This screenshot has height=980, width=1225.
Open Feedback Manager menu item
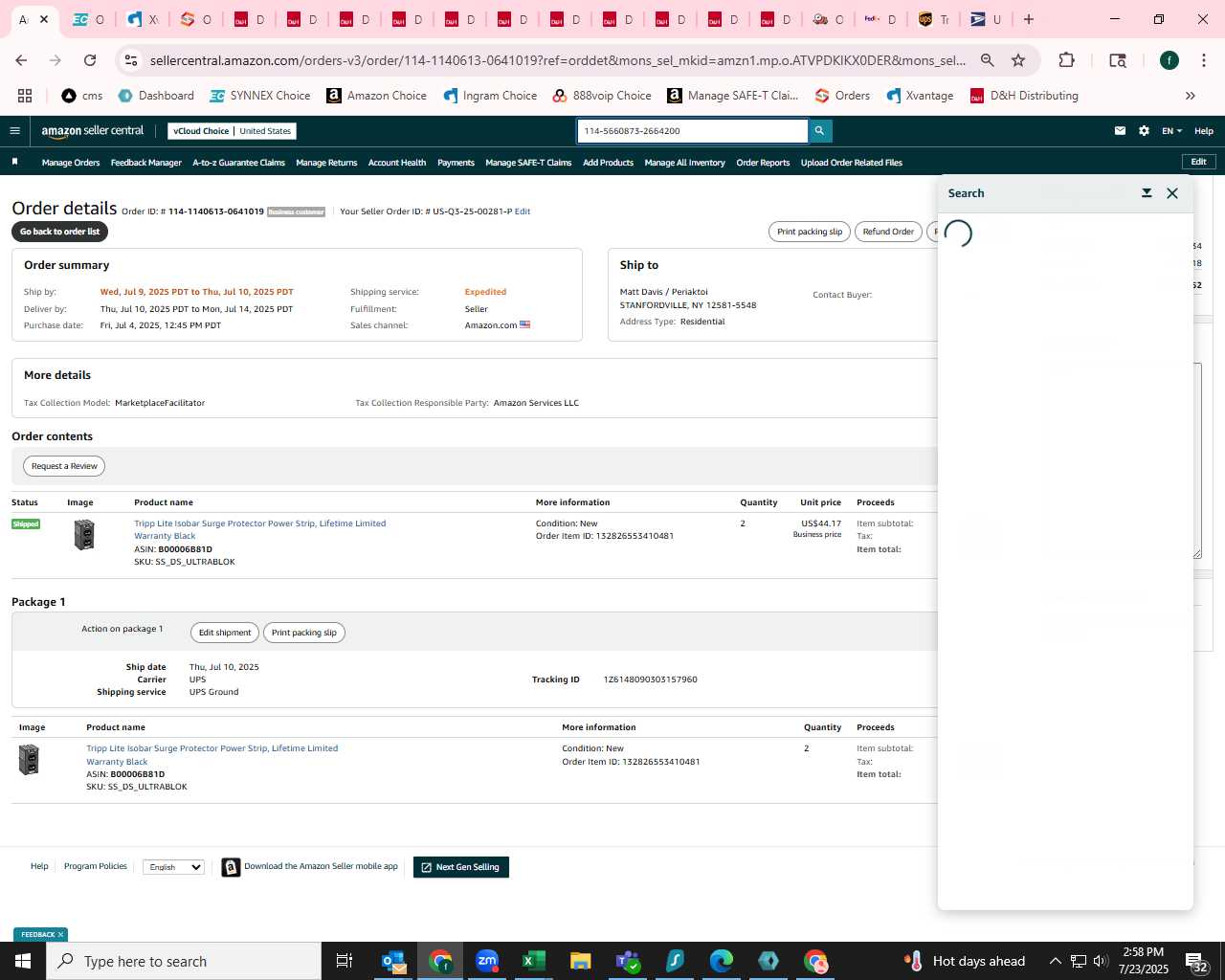tap(145, 163)
